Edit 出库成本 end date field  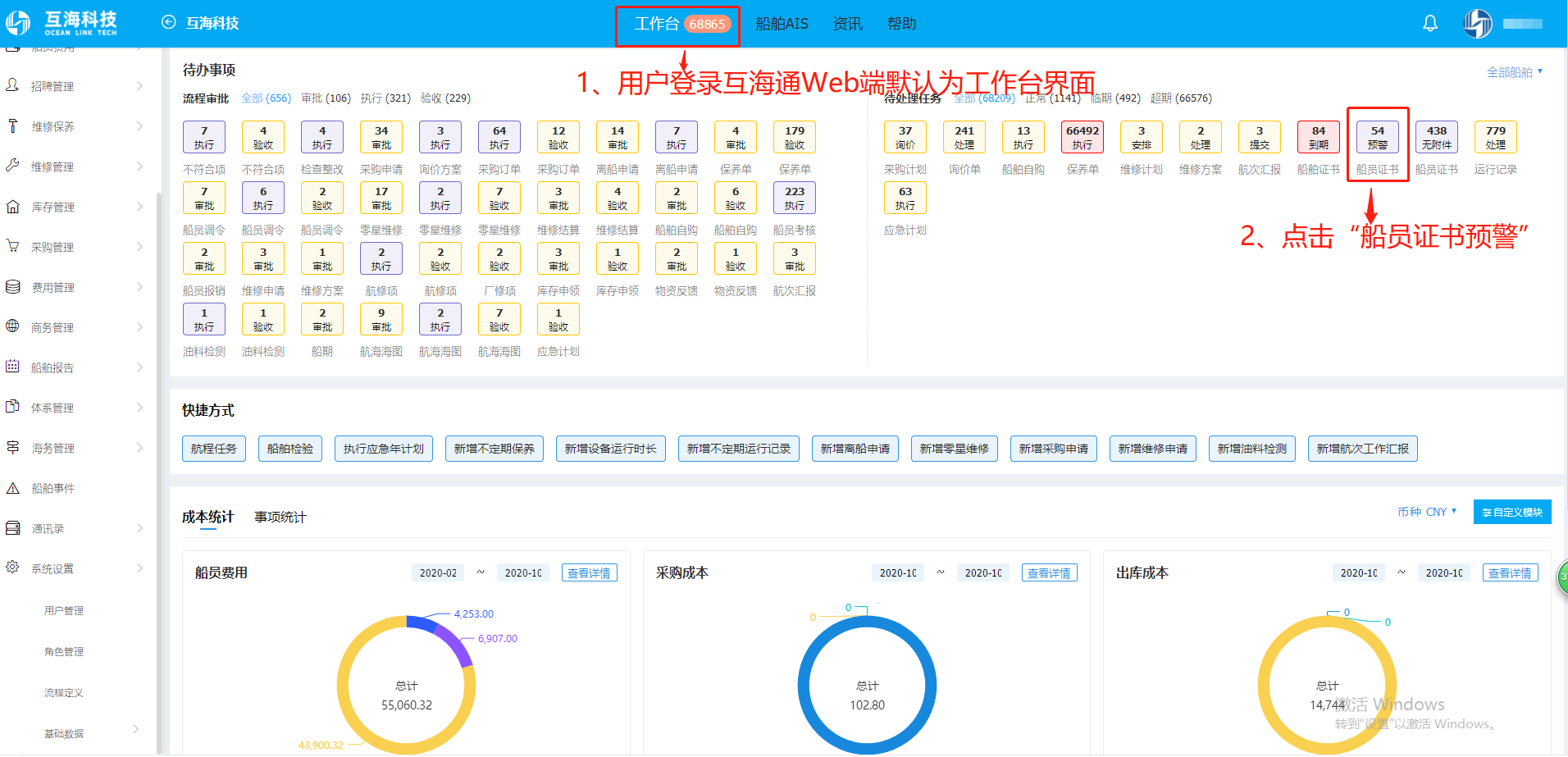(1443, 572)
